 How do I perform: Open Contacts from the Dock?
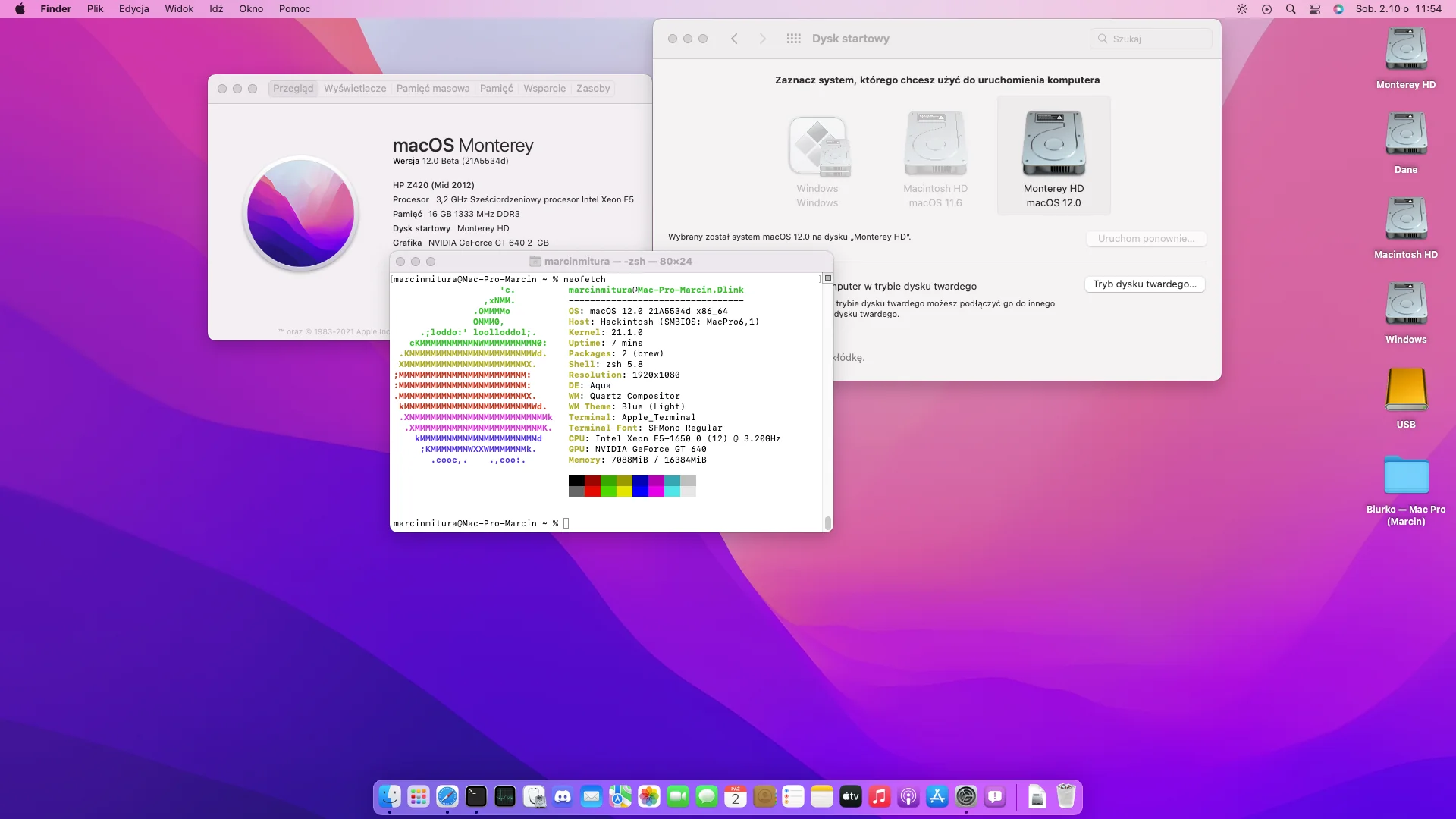coord(764,796)
